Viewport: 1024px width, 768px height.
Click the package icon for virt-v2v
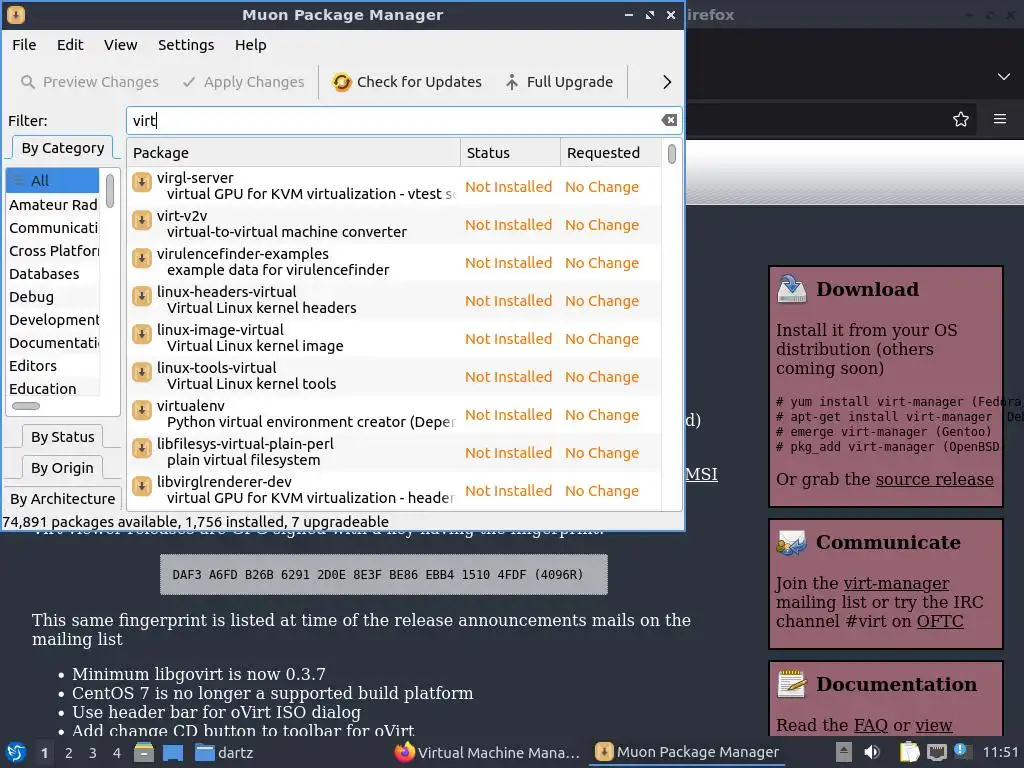click(x=142, y=220)
